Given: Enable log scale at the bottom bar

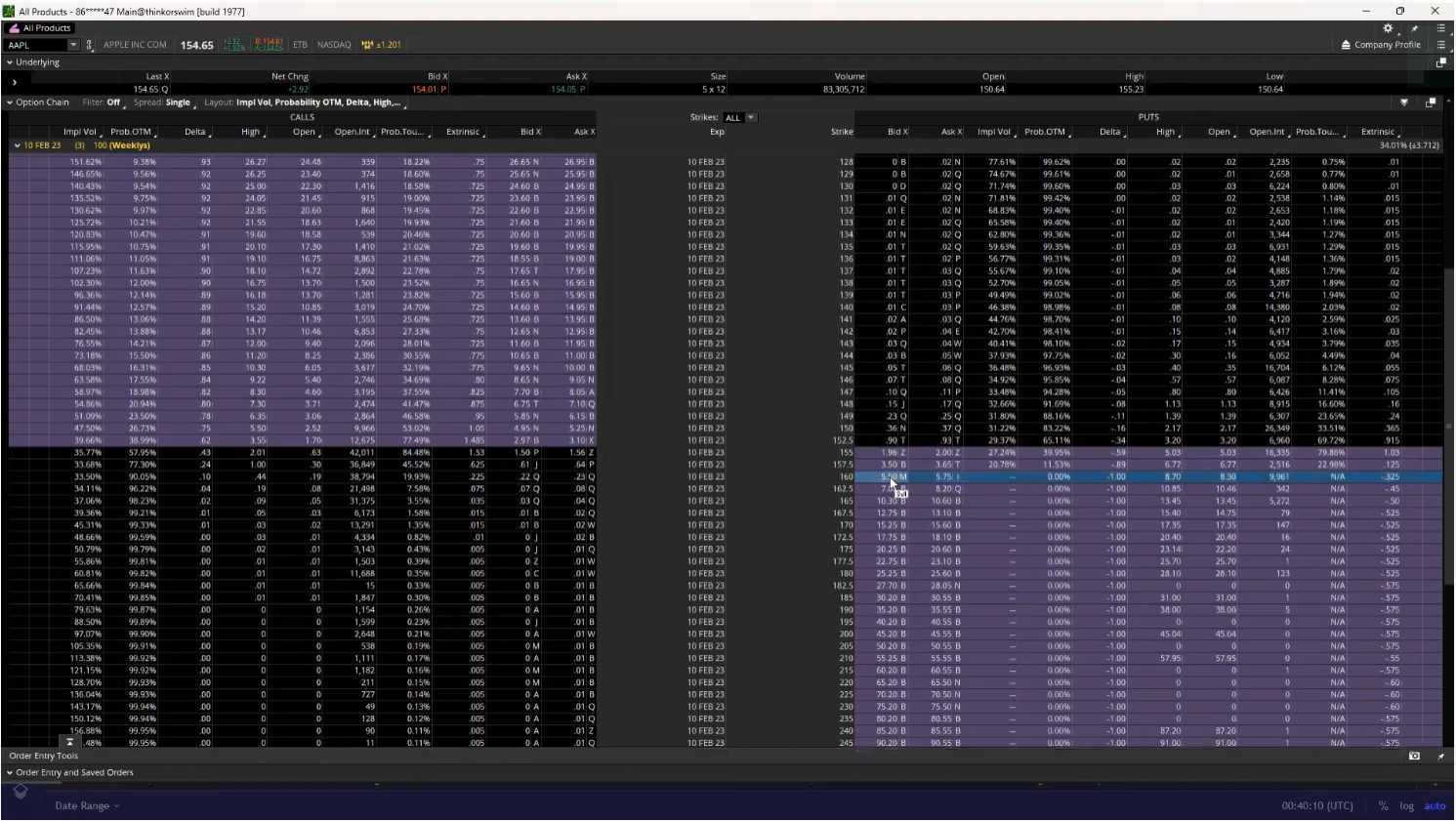Looking at the screenshot, I should (1406, 805).
